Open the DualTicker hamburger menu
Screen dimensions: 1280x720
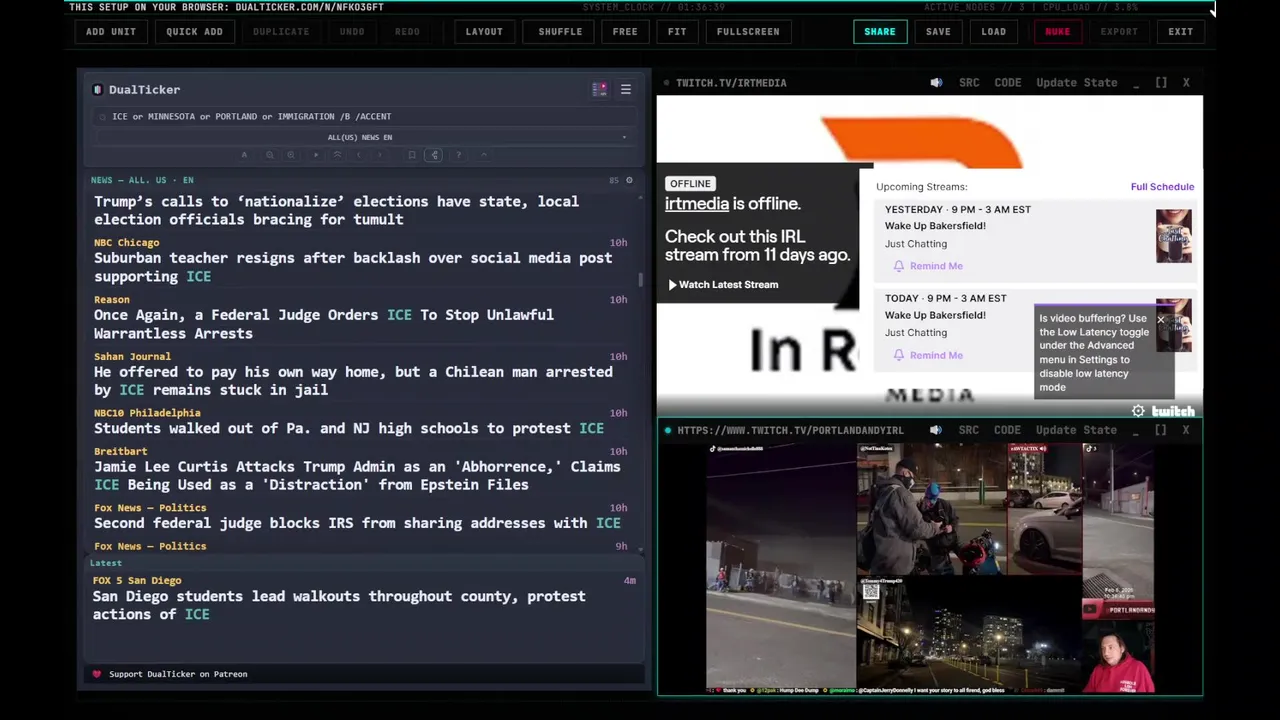click(x=626, y=89)
